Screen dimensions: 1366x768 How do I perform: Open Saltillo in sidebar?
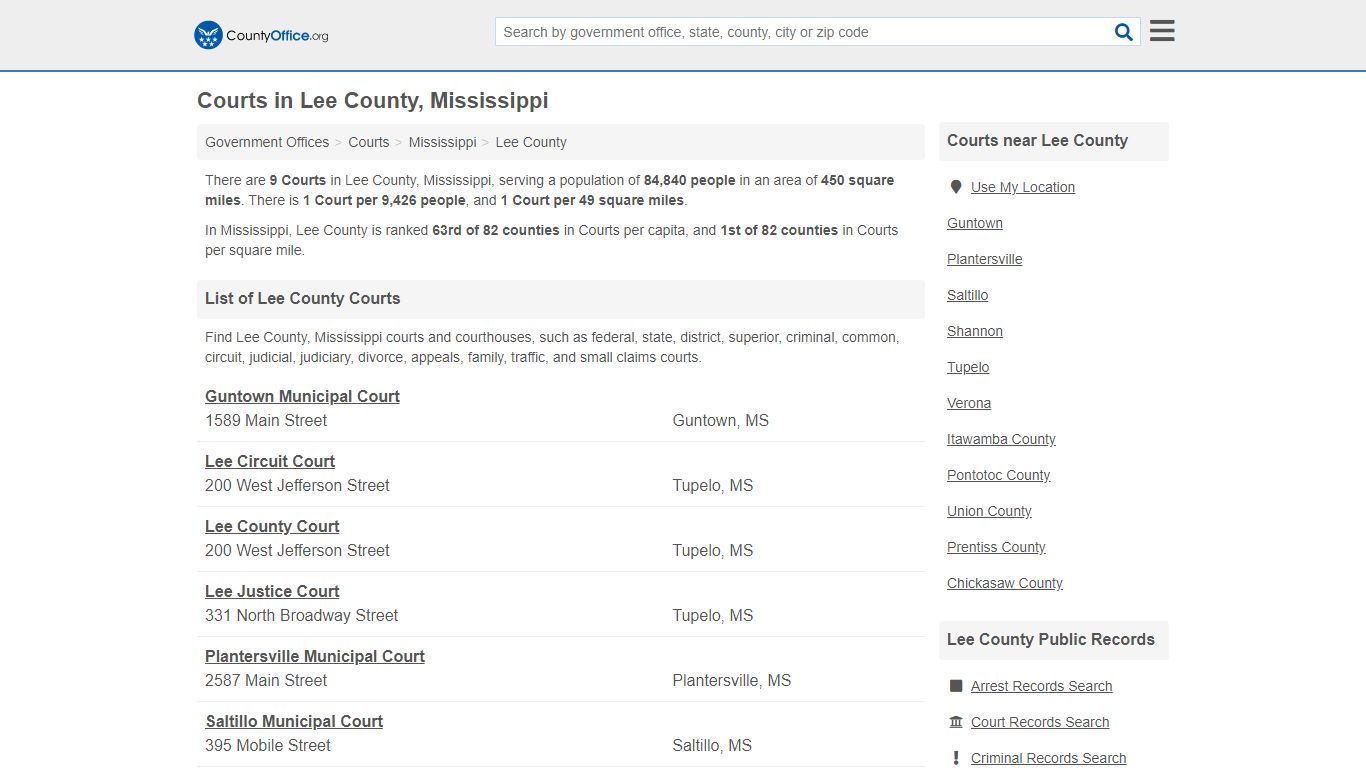[968, 295]
